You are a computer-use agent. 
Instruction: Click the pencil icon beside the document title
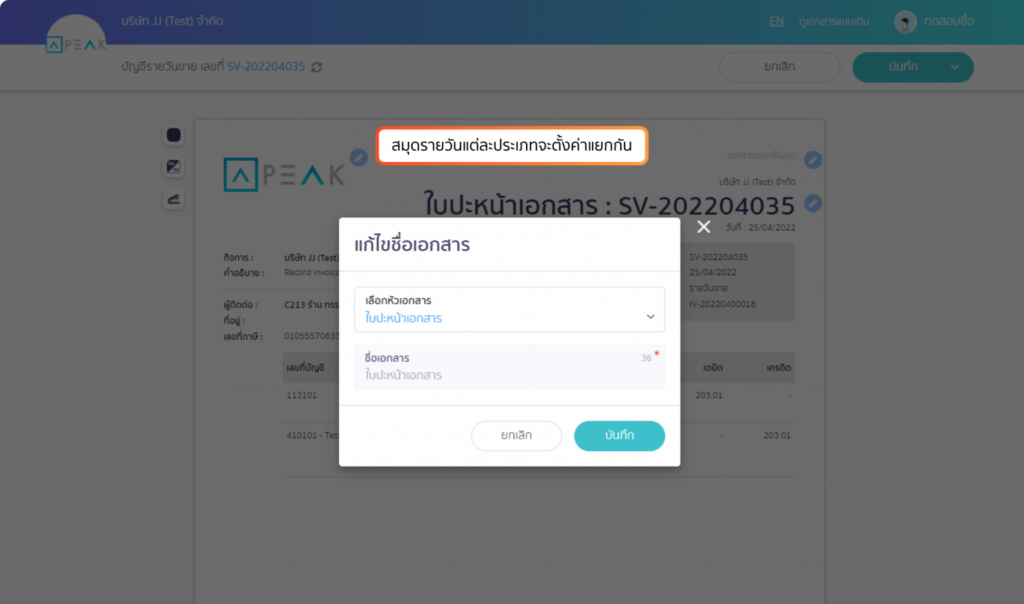(x=813, y=203)
